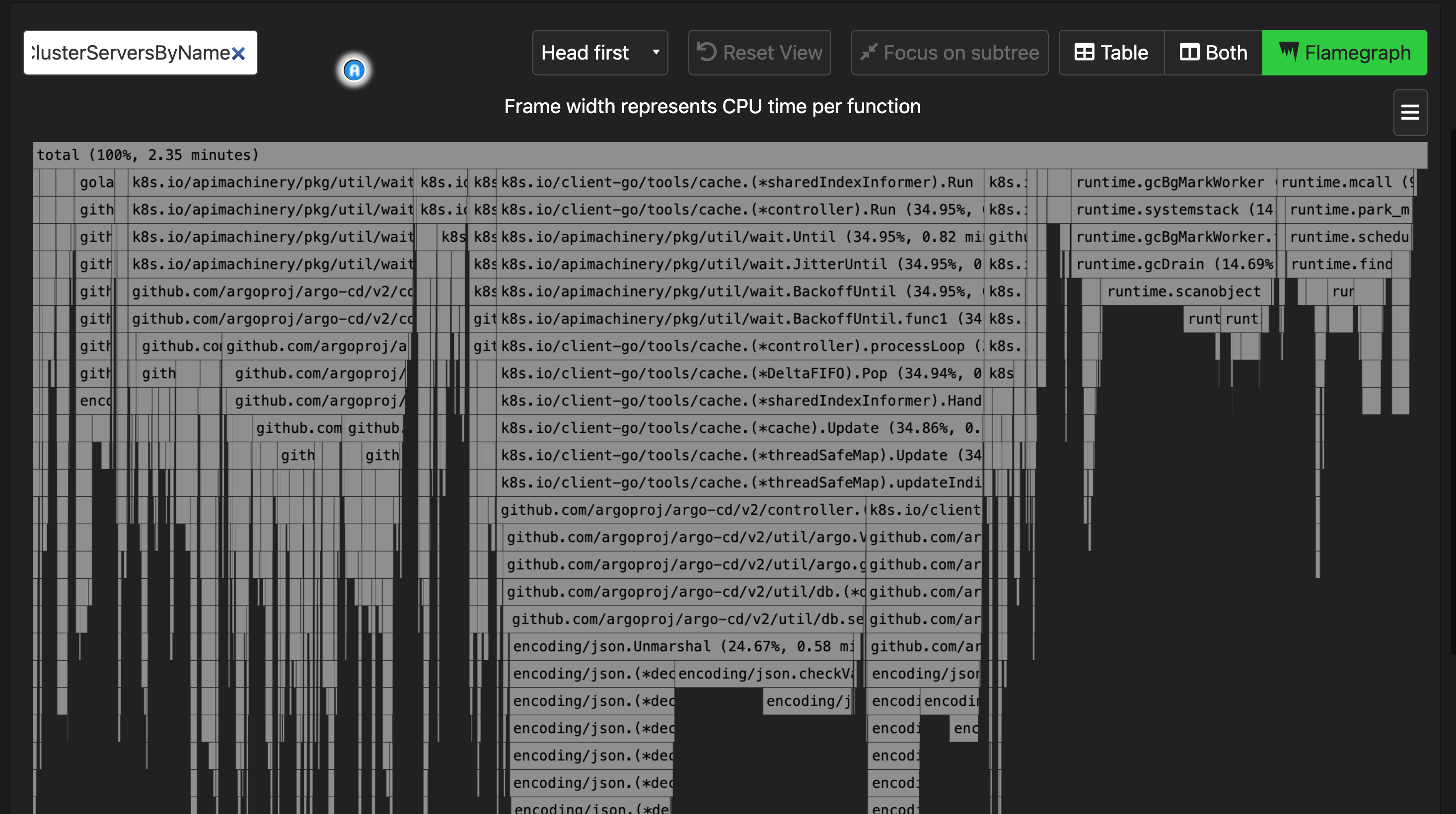This screenshot has height=814, width=1456.
Task: Open the hamburger menu icon top right
Action: click(x=1410, y=112)
